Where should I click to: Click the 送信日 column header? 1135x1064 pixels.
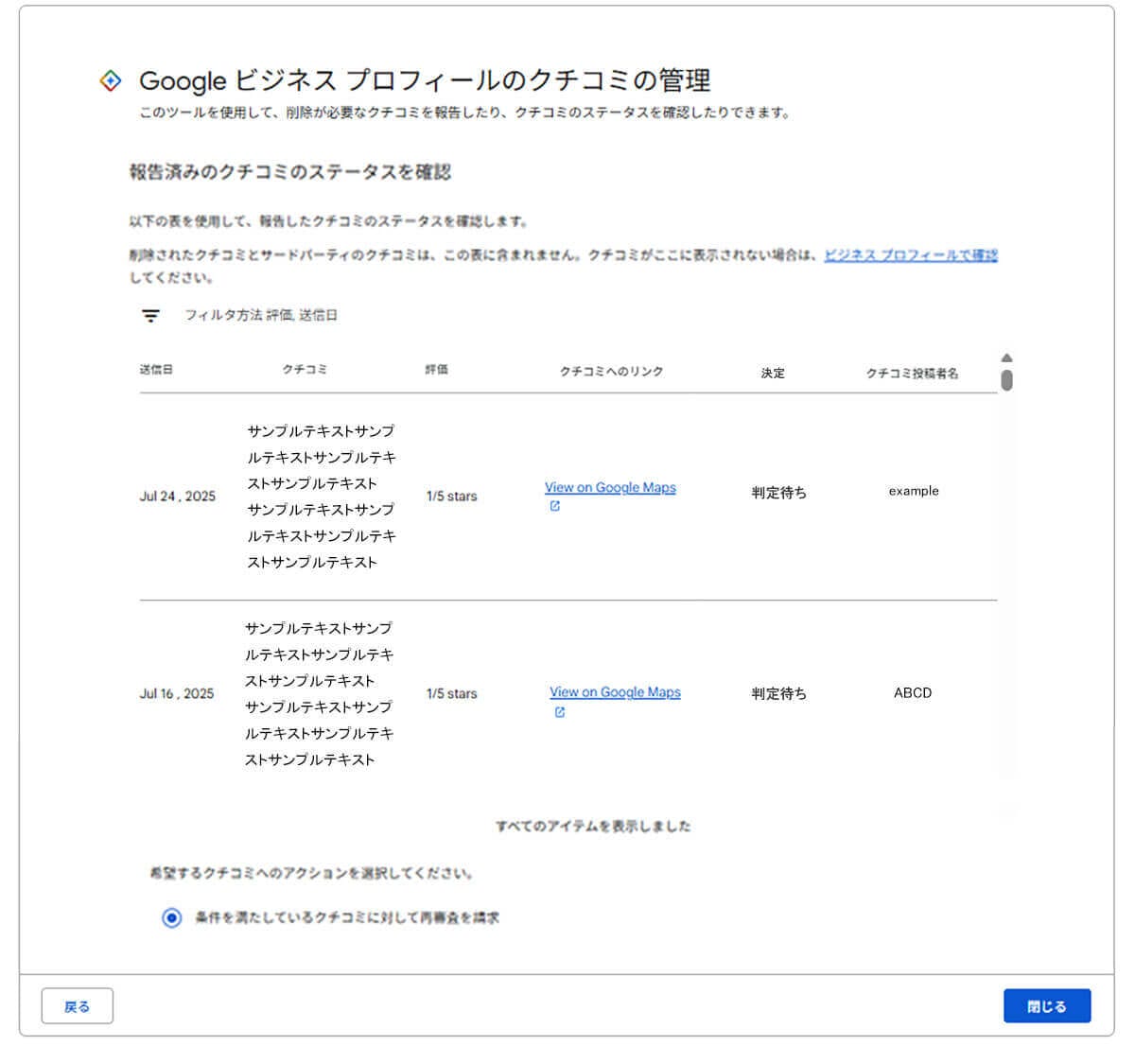point(156,370)
